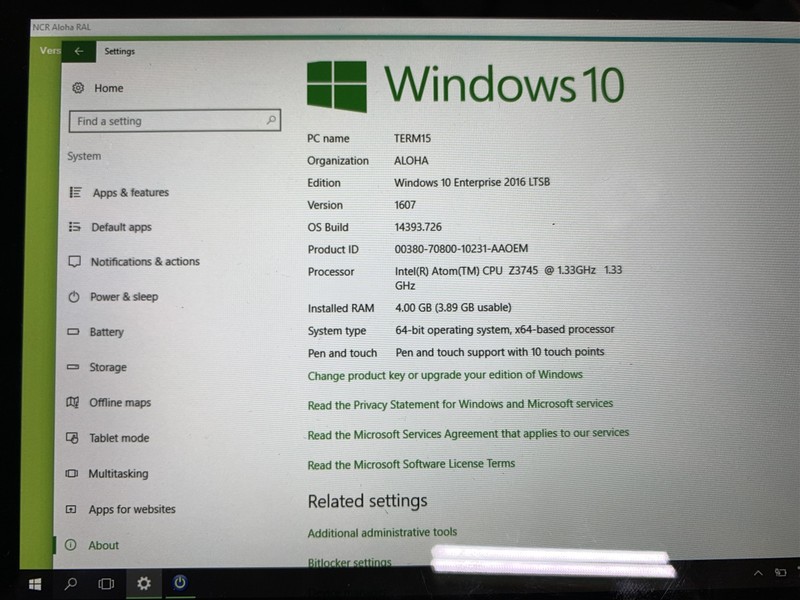This screenshot has height=600, width=800.
Task: Click the Tablet mode icon
Action: pyautogui.click(x=72, y=438)
